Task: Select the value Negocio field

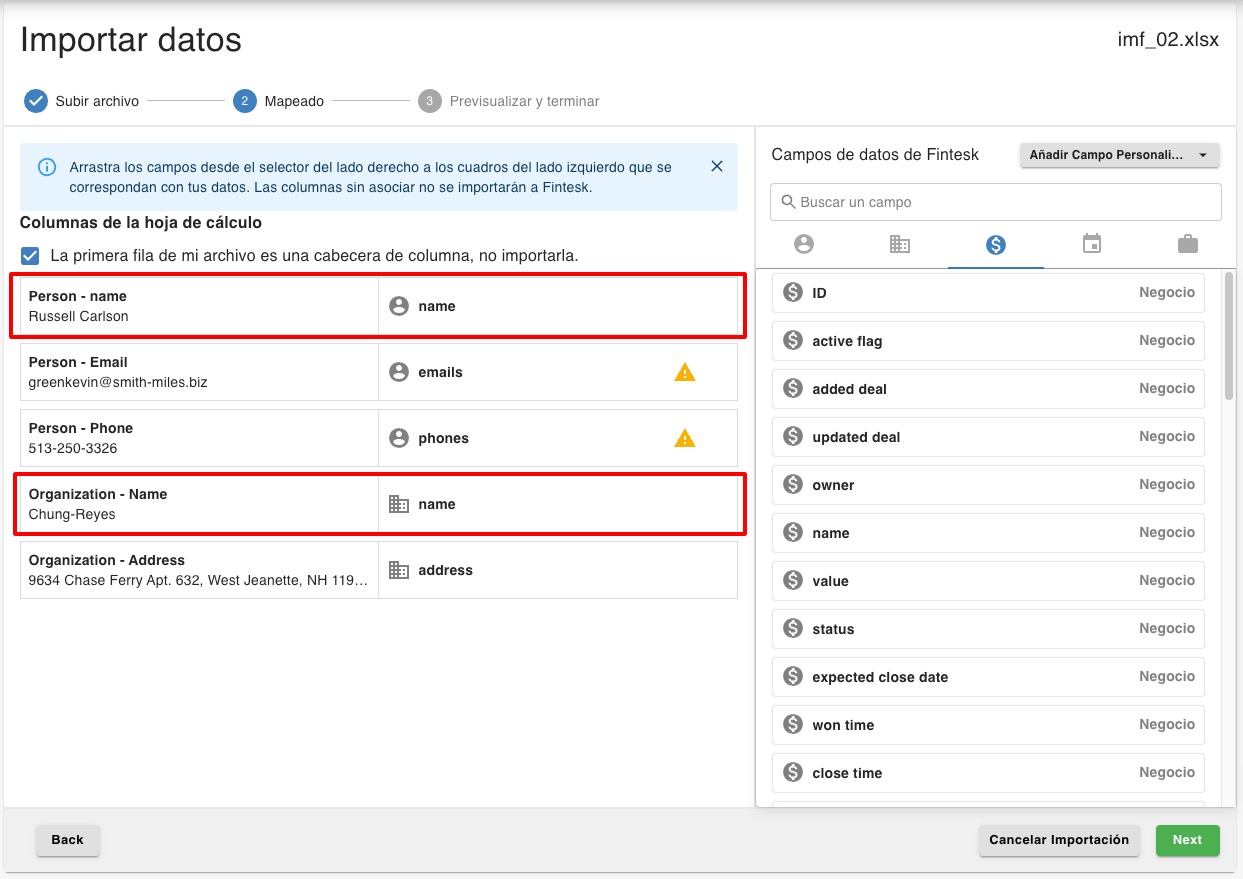Action: (x=988, y=581)
